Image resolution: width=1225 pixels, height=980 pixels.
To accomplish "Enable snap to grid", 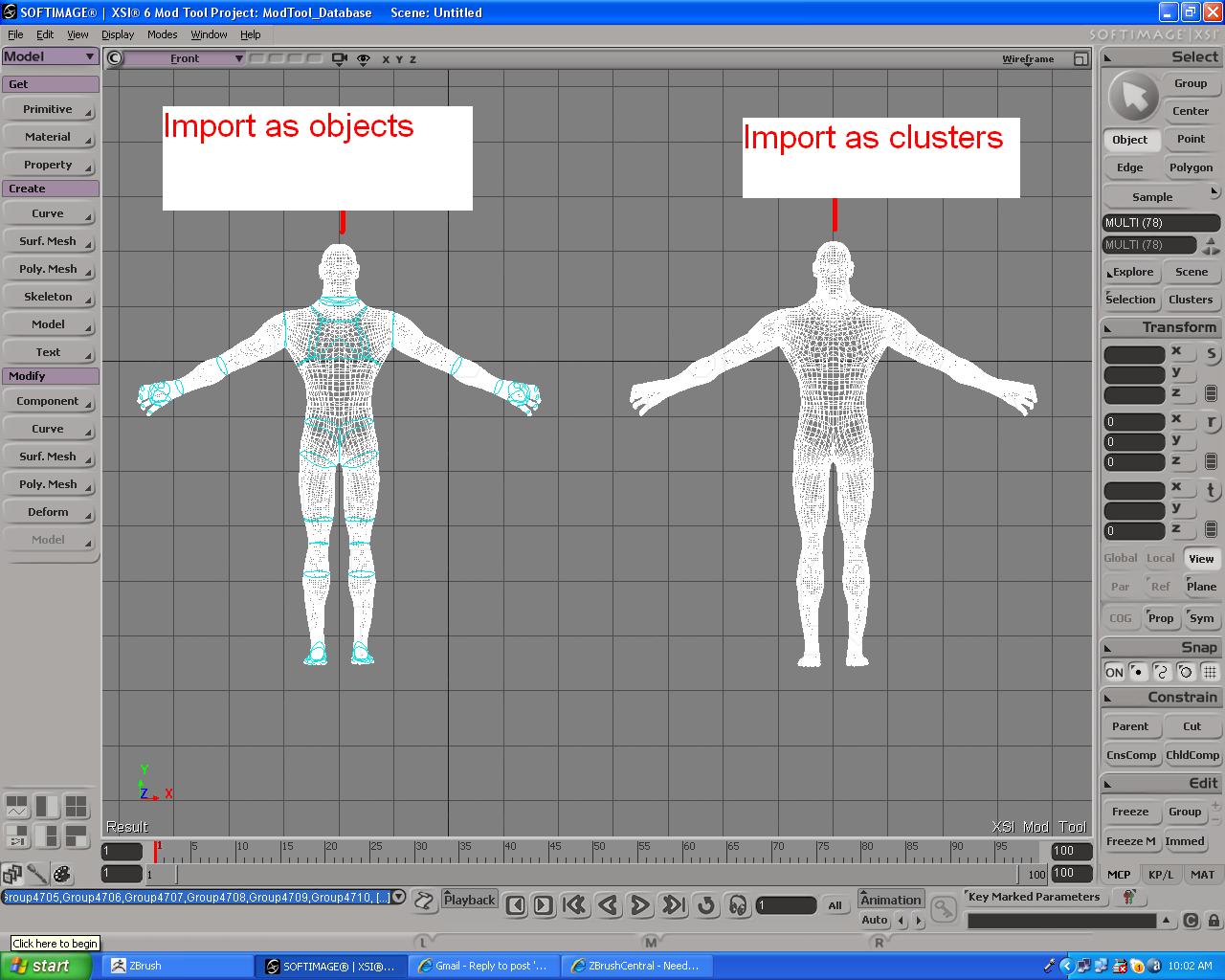I will coord(1210,672).
